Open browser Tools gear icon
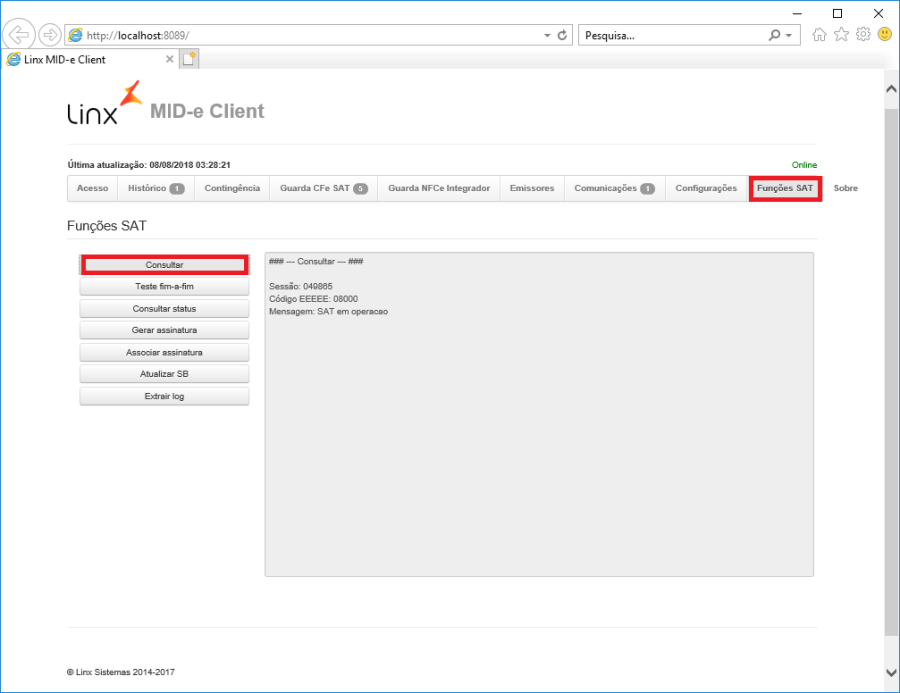Image resolution: width=900 pixels, height=693 pixels. click(863, 35)
